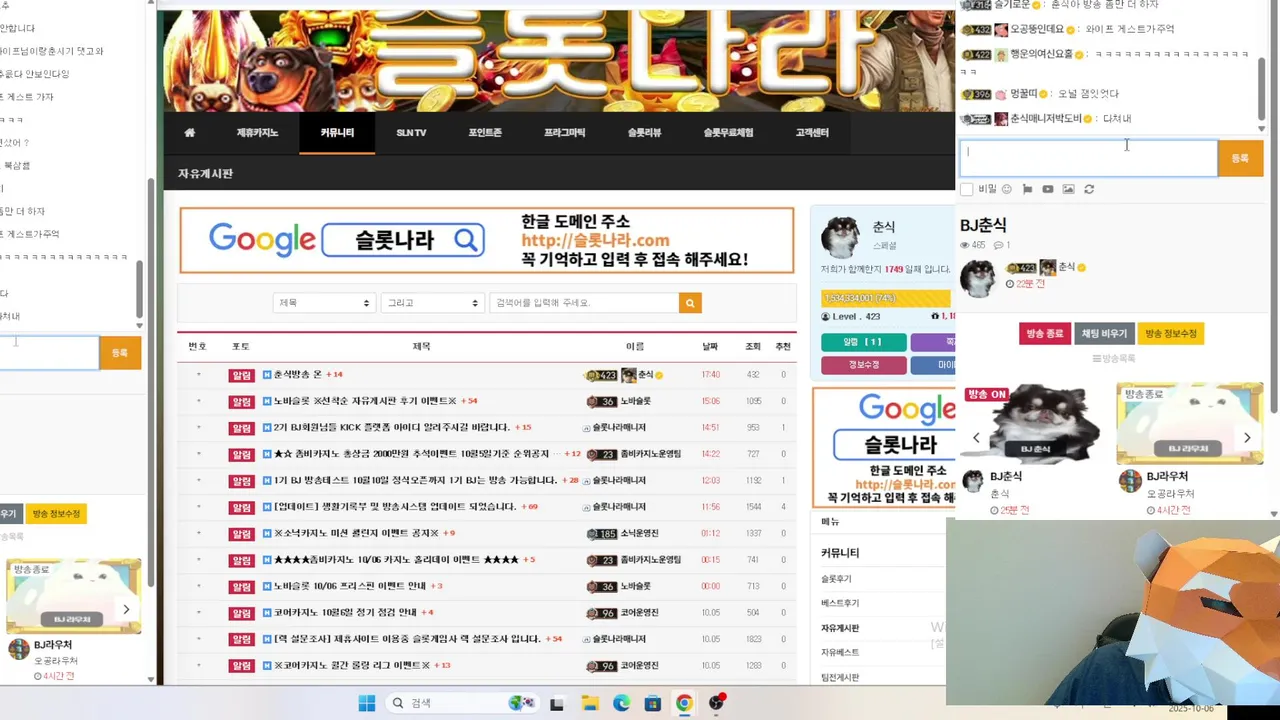
Task: Click the 채팅 비우기 button
Action: [1104, 333]
